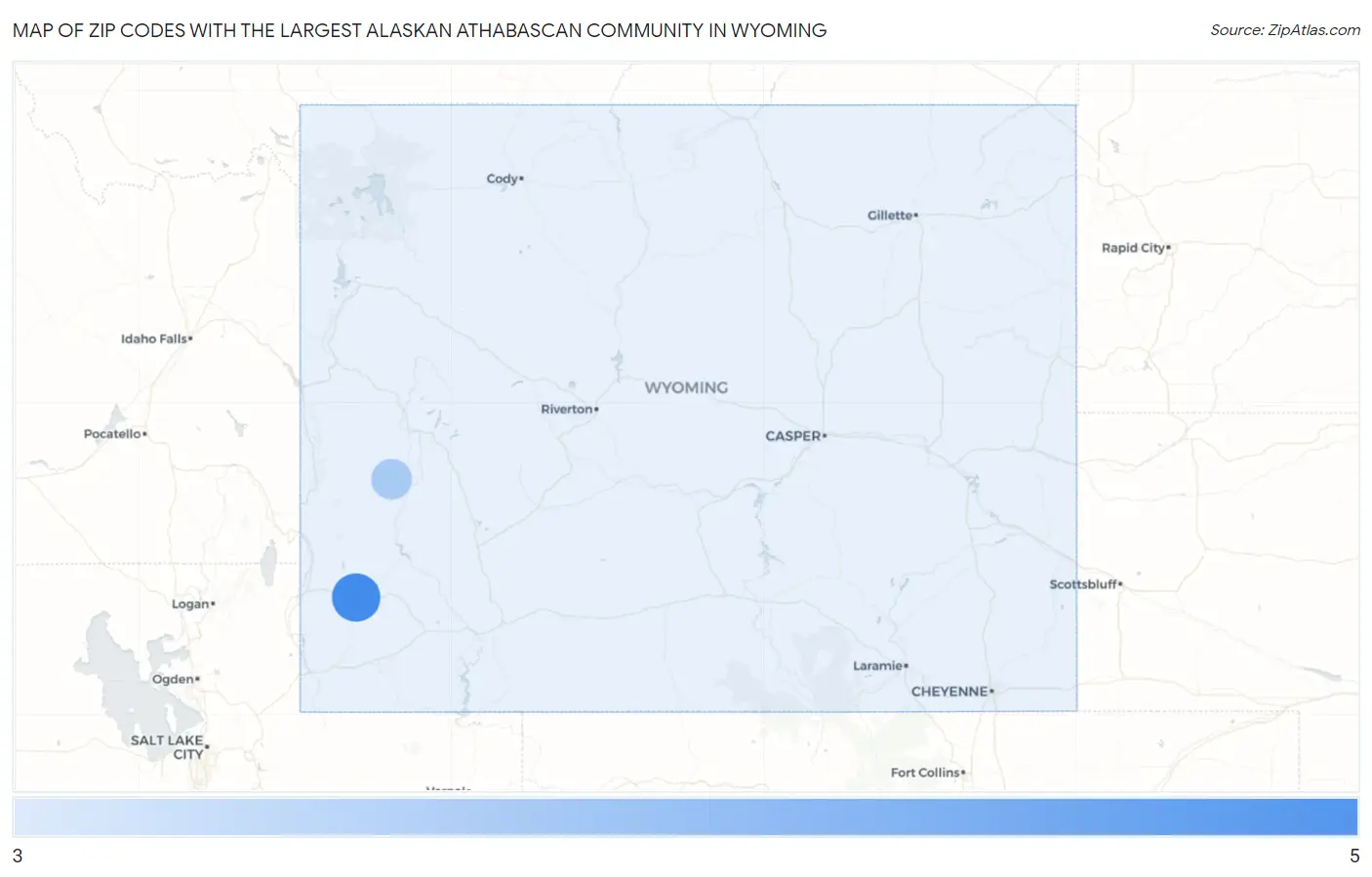Click the legend maximum value 5
This screenshot has width=1372, height=877.
coord(1354,857)
